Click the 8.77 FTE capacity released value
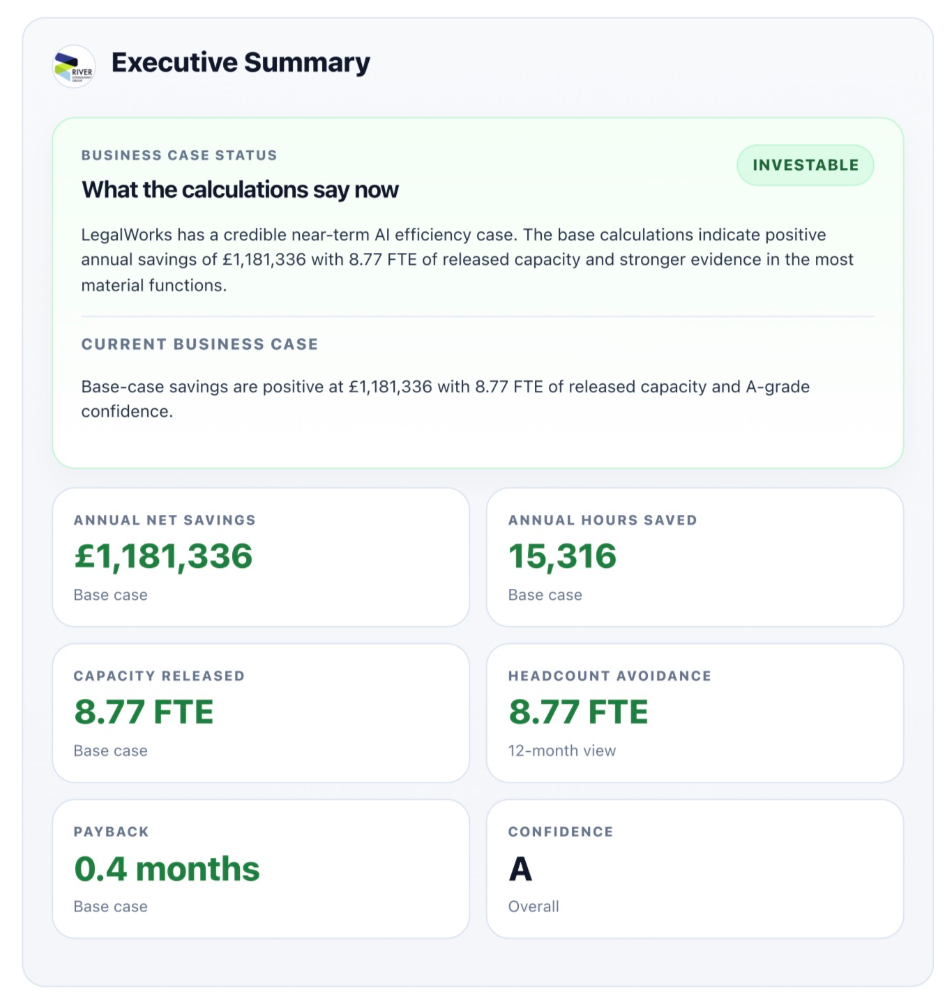950x1004 pixels. (x=143, y=712)
